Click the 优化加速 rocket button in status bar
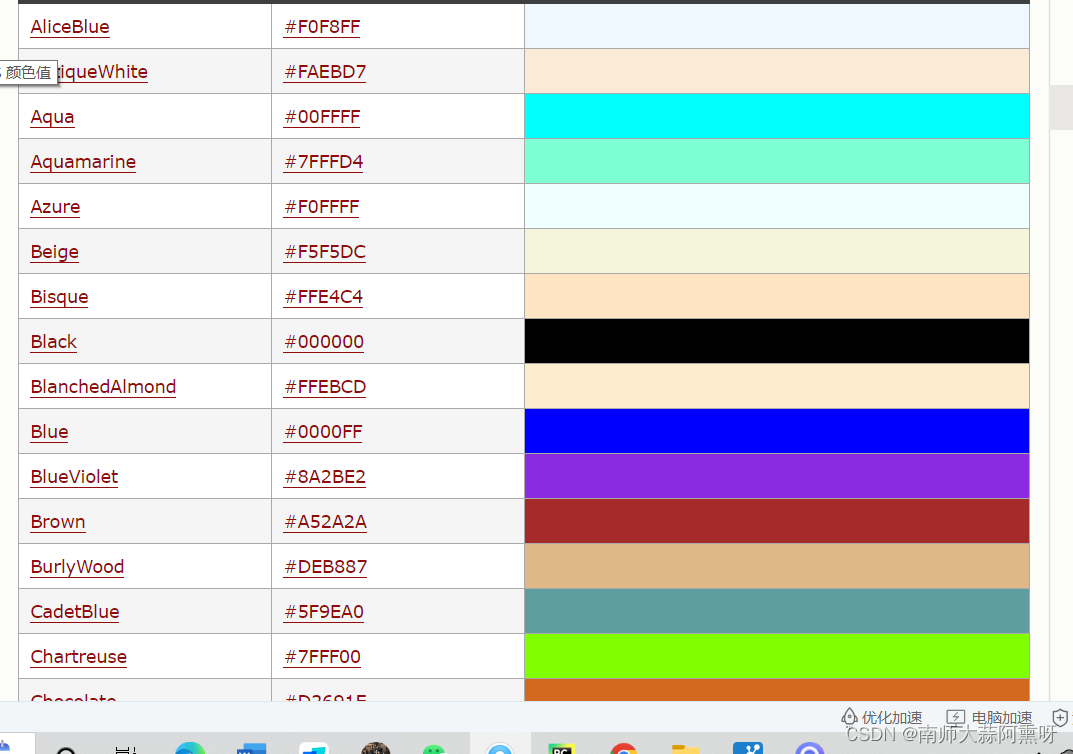Viewport: 1073px width, 754px height. pyautogui.click(x=881, y=717)
